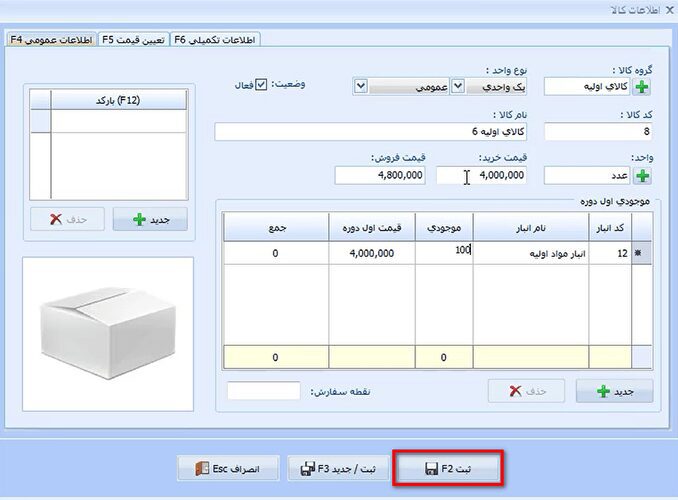Switch to the اطلاعات تکمیلی F6 tab
The width and height of the screenshot is (678, 500).
215,40
